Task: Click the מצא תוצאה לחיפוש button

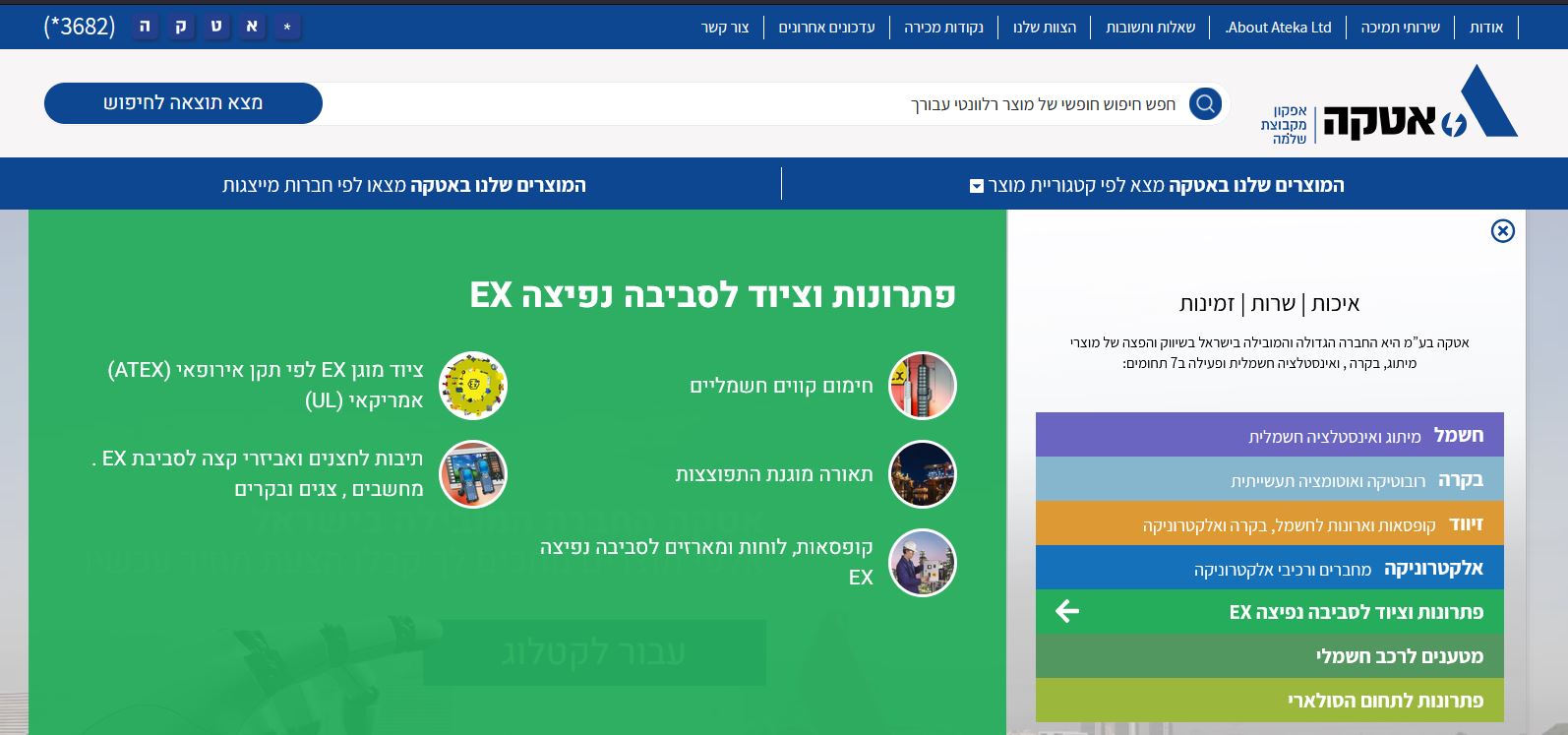Action: tap(183, 103)
